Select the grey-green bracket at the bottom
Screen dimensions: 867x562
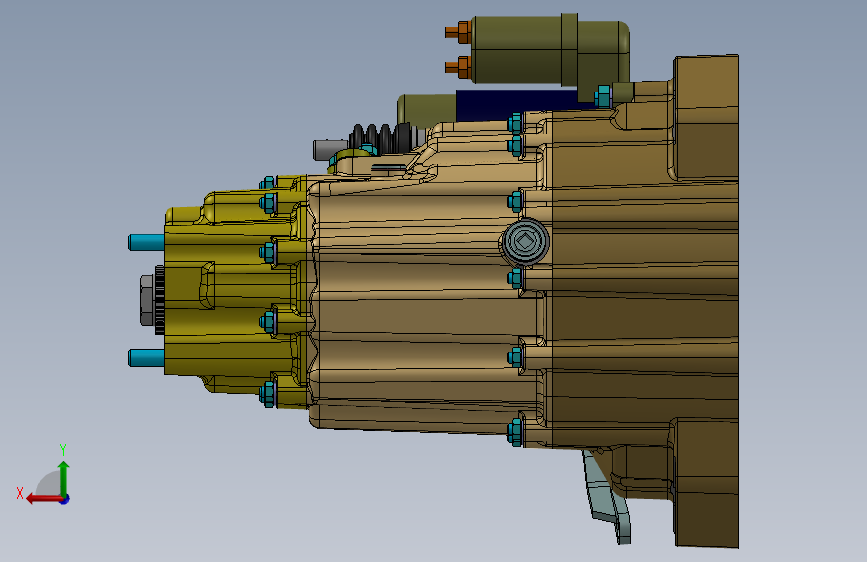(x=607, y=496)
